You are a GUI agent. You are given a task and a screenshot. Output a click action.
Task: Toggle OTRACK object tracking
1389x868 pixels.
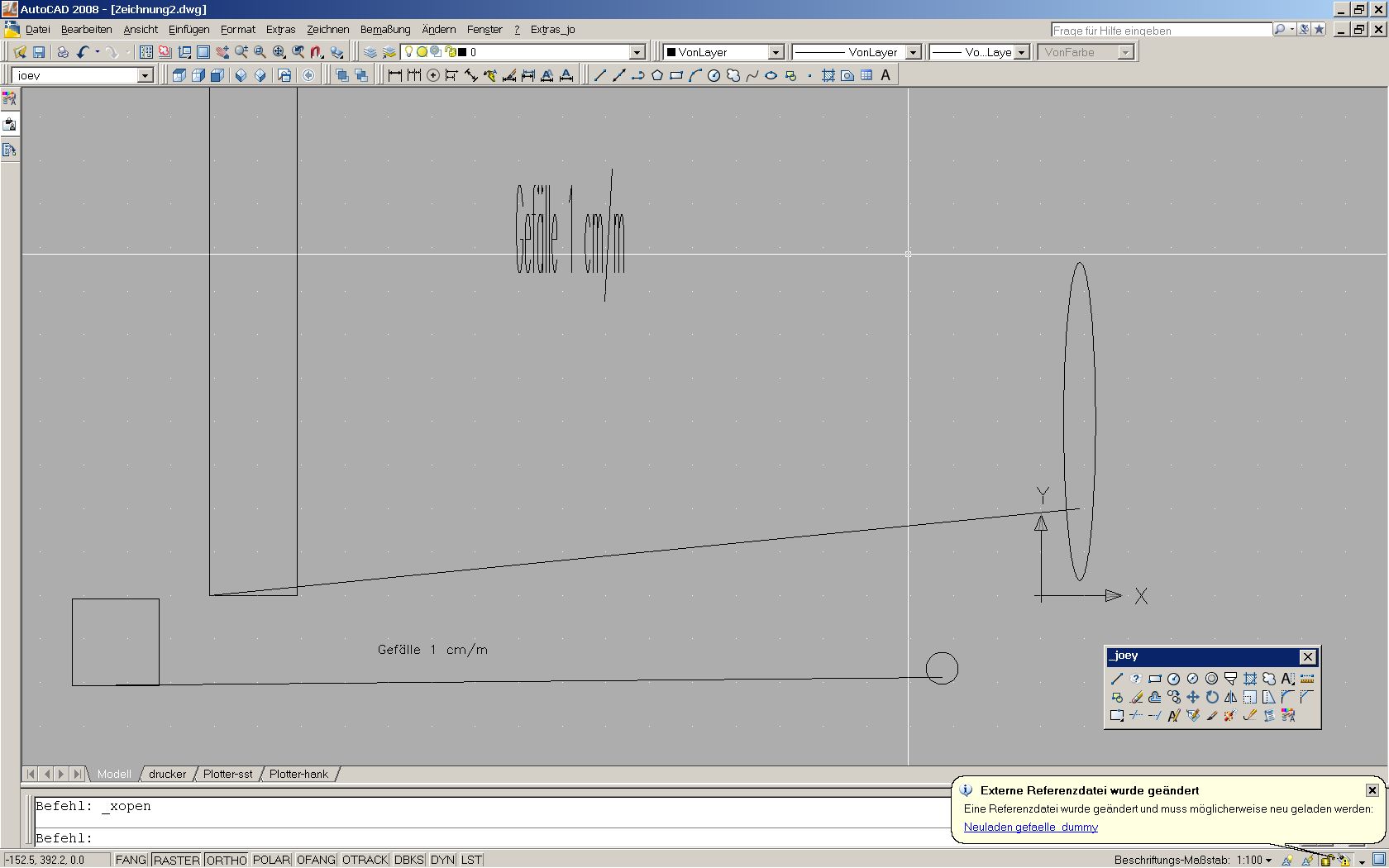point(365,860)
